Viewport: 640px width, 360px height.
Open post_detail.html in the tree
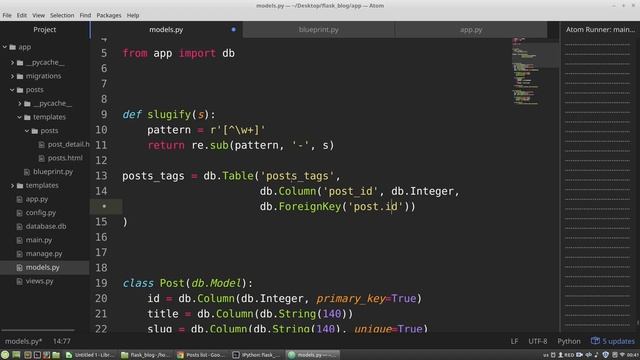pos(68,144)
